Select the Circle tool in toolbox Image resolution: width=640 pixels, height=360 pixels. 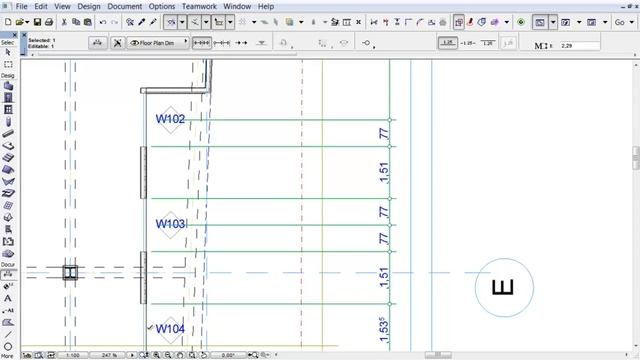coord(8,347)
